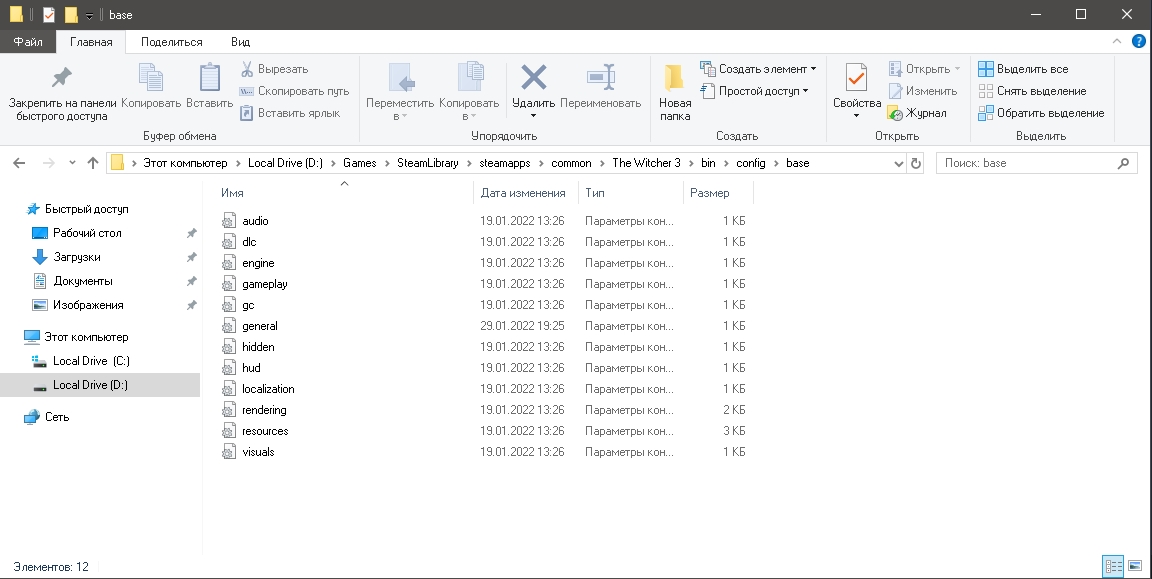Screen dimensions: 1152x579
Task: Select Быстрый доступ in navigation
Action: pyautogui.click(x=87, y=209)
